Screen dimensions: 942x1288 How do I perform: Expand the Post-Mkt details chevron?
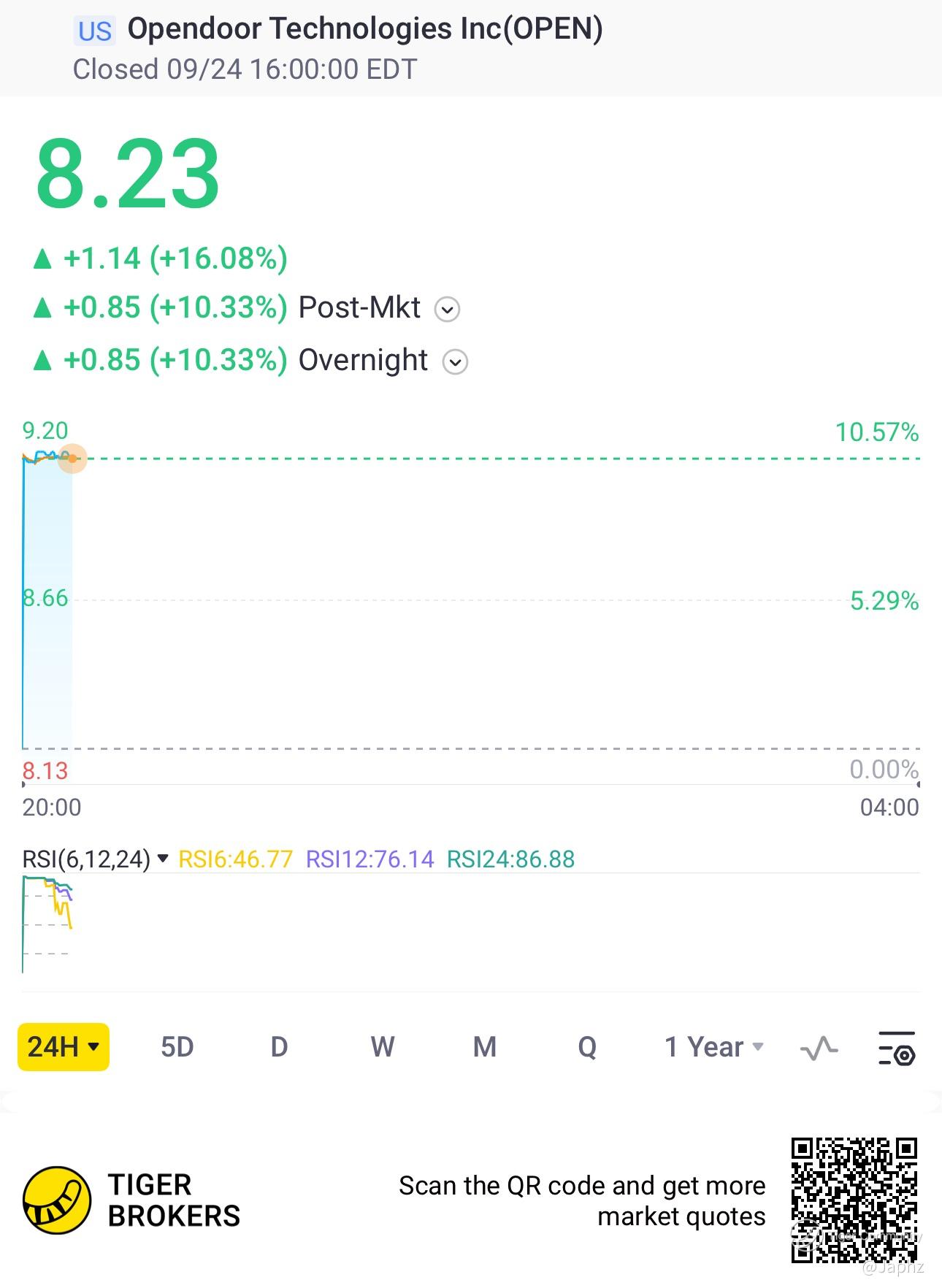[x=447, y=310]
